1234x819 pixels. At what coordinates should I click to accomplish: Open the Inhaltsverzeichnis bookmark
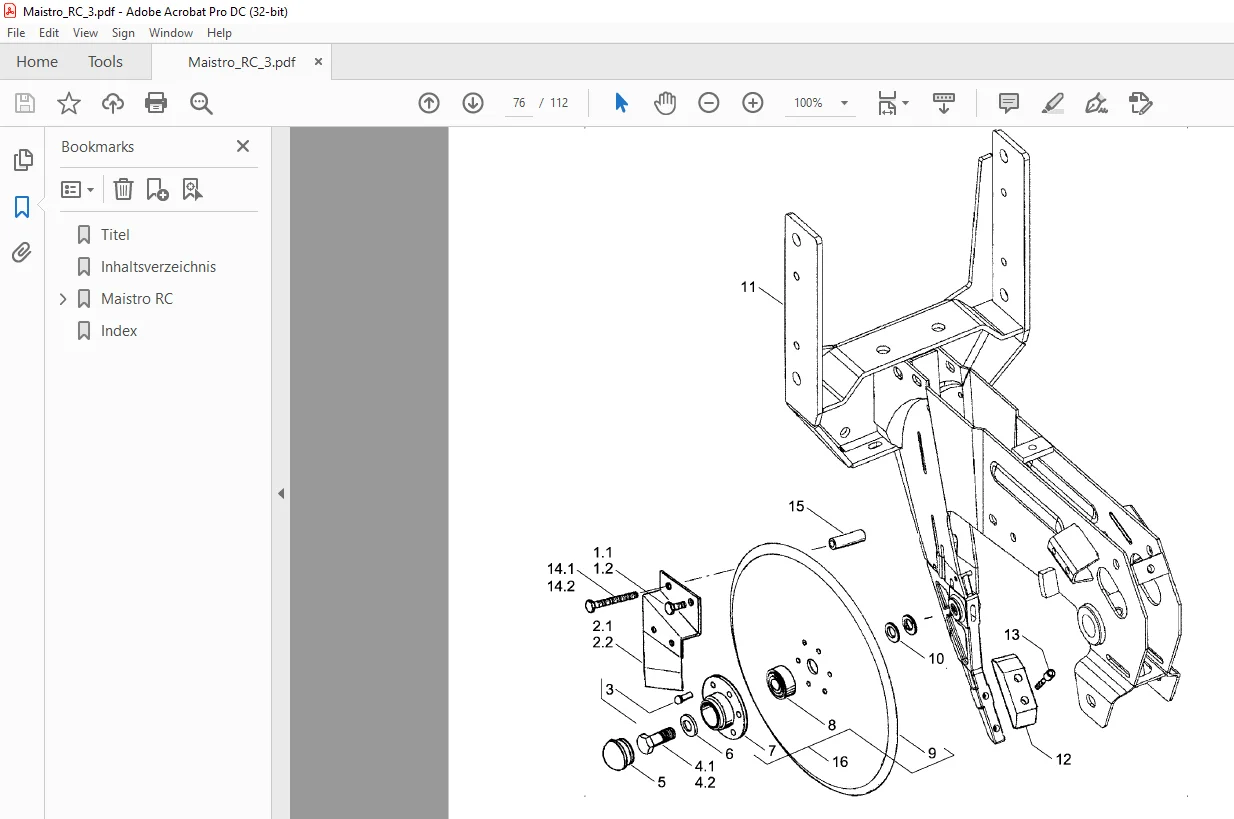click(x=158, y=267)
